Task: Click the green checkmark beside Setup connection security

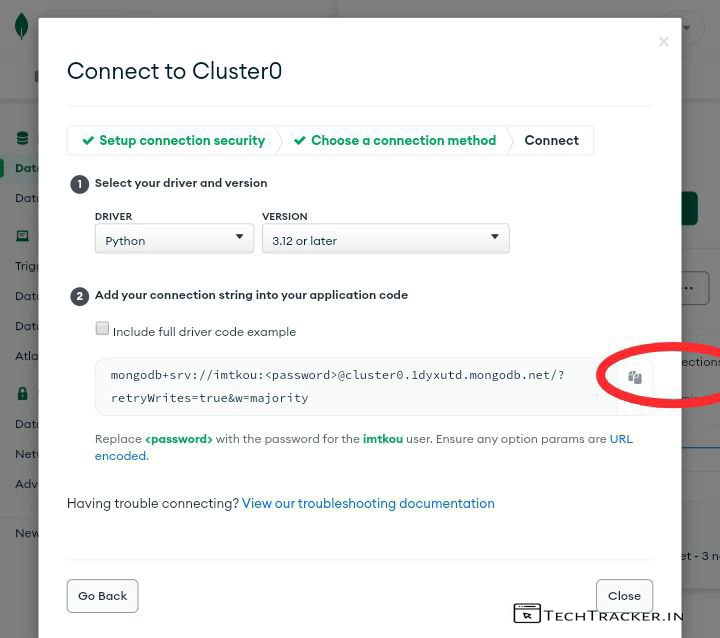Action: pyautogui.click(x=88, y=141)
